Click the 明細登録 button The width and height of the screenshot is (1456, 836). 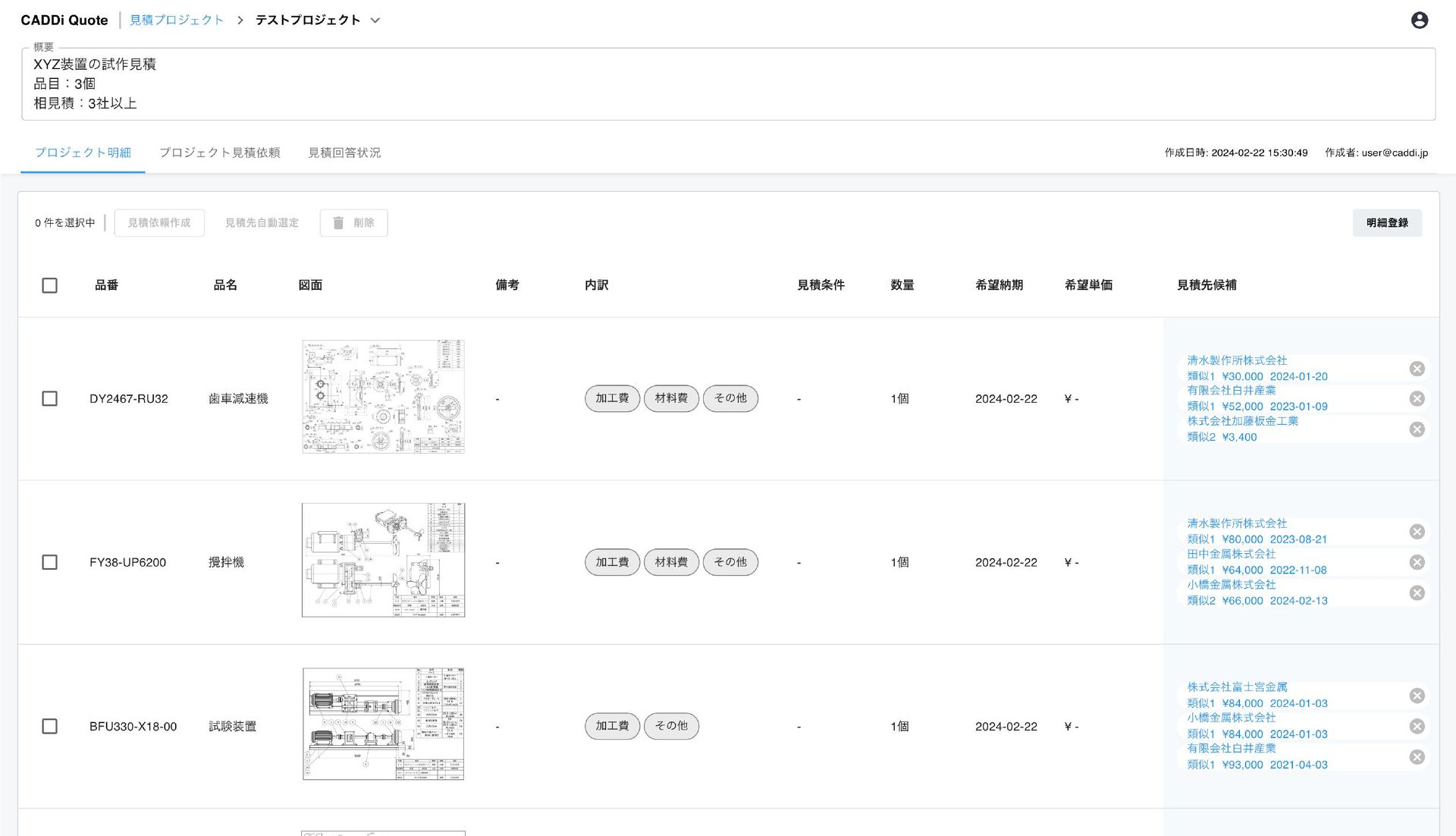point(1387,222)
